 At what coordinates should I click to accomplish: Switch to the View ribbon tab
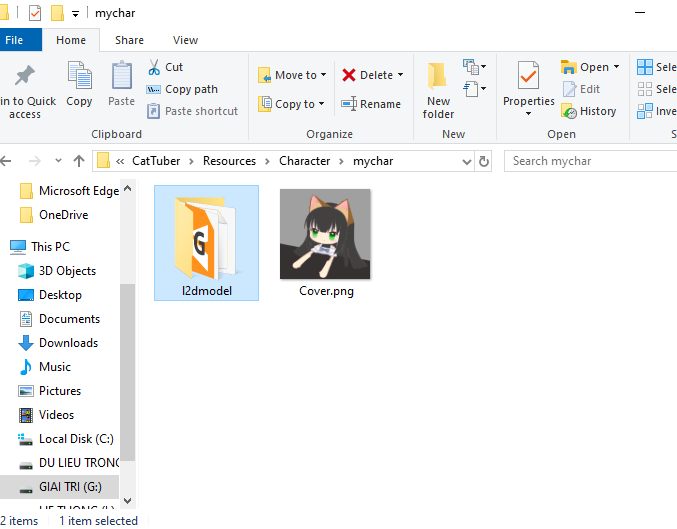point(185,40)
